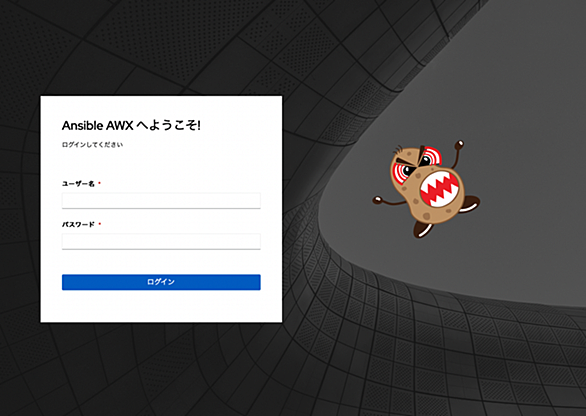Click the 'ログインしてください' text
This screenshot has height=416, width=586.
coord(92,145)
